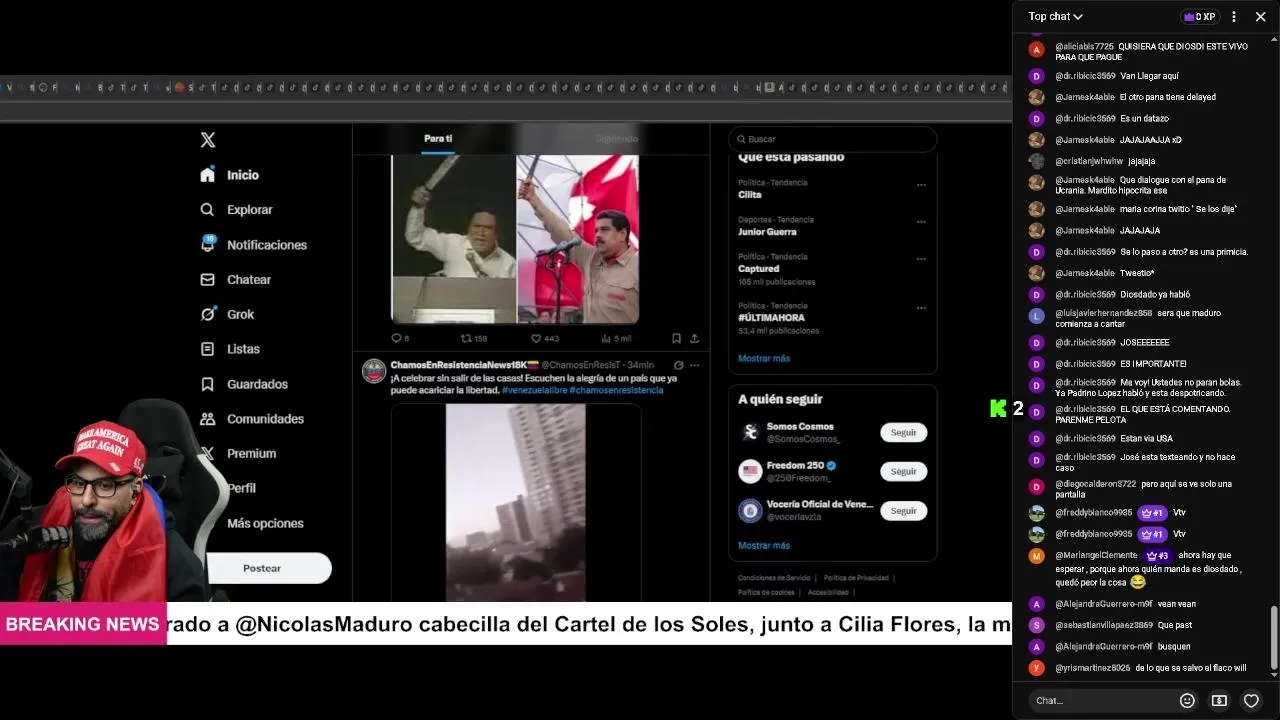This screenshot has width=1280, height=720.
Task: Open the Inicio home icon
Action: (207, 175)
